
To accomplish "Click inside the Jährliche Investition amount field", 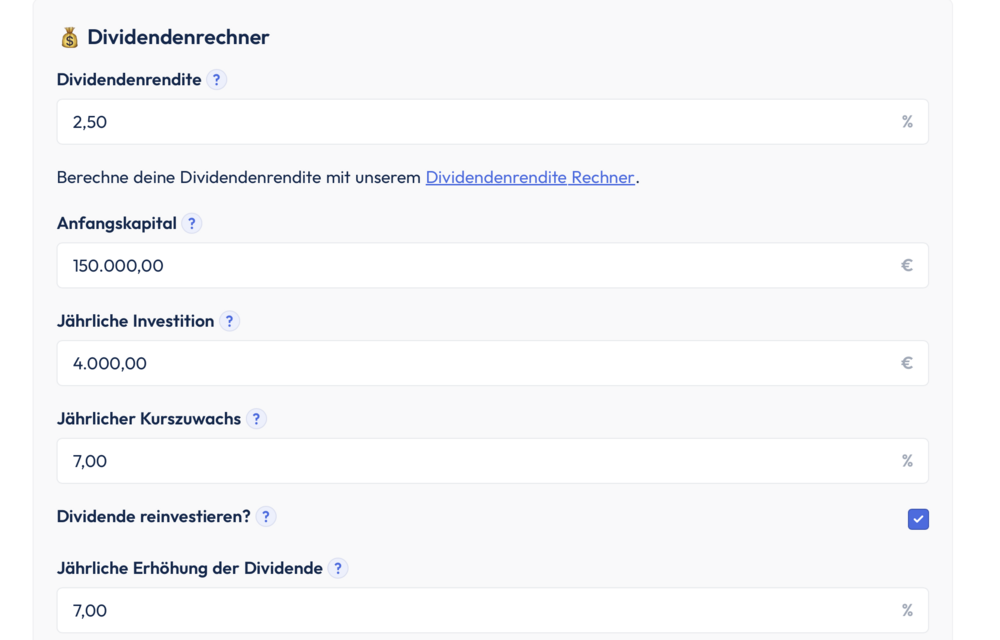I will coord(490,363).
